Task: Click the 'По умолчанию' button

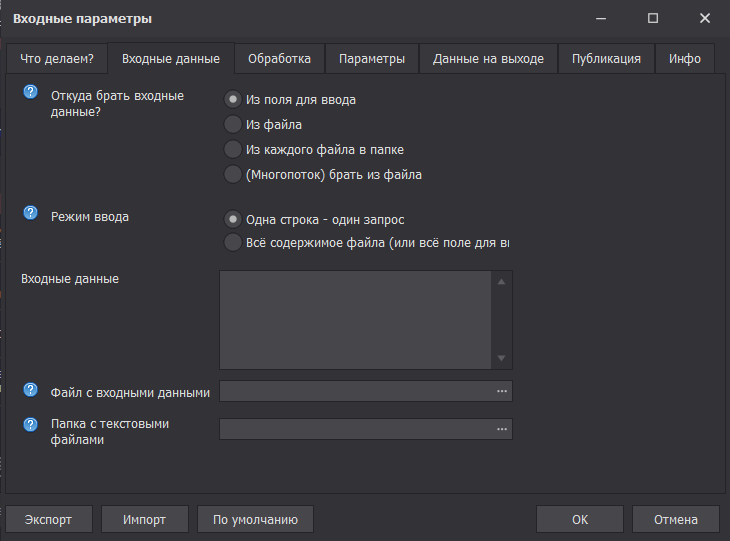Action: pyautogui.click(x=255, y=519)
